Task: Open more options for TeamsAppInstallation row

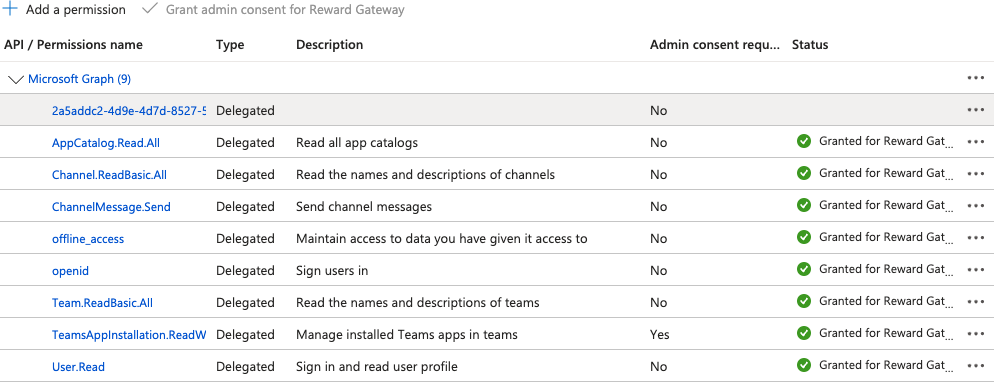Action: [975, 334]
